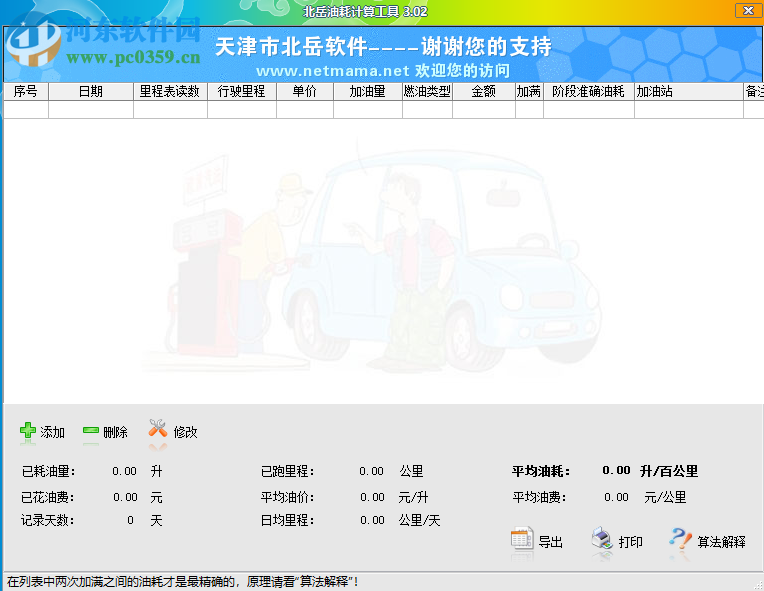Click the 导出 calendar sheet icon
Viewport: 764px width, 591px height.
coord(522,539)
